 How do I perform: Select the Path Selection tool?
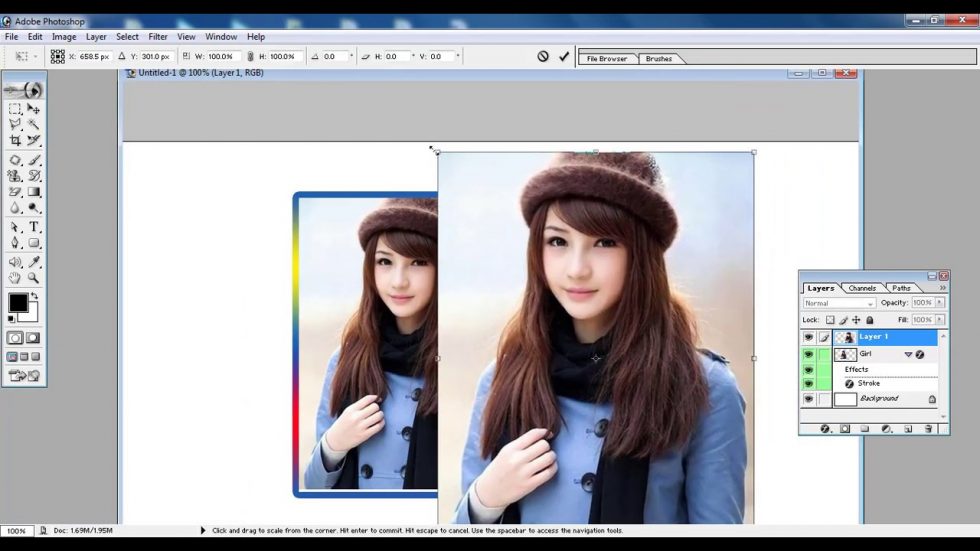coord(15,227)
